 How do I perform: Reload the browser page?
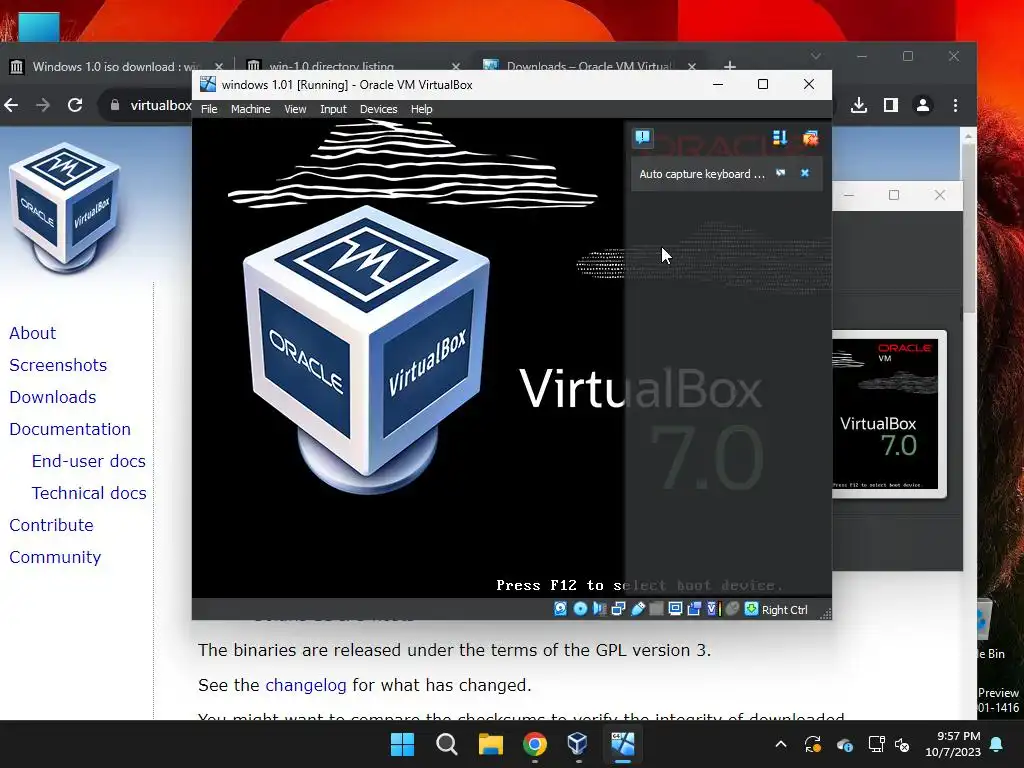75,105
